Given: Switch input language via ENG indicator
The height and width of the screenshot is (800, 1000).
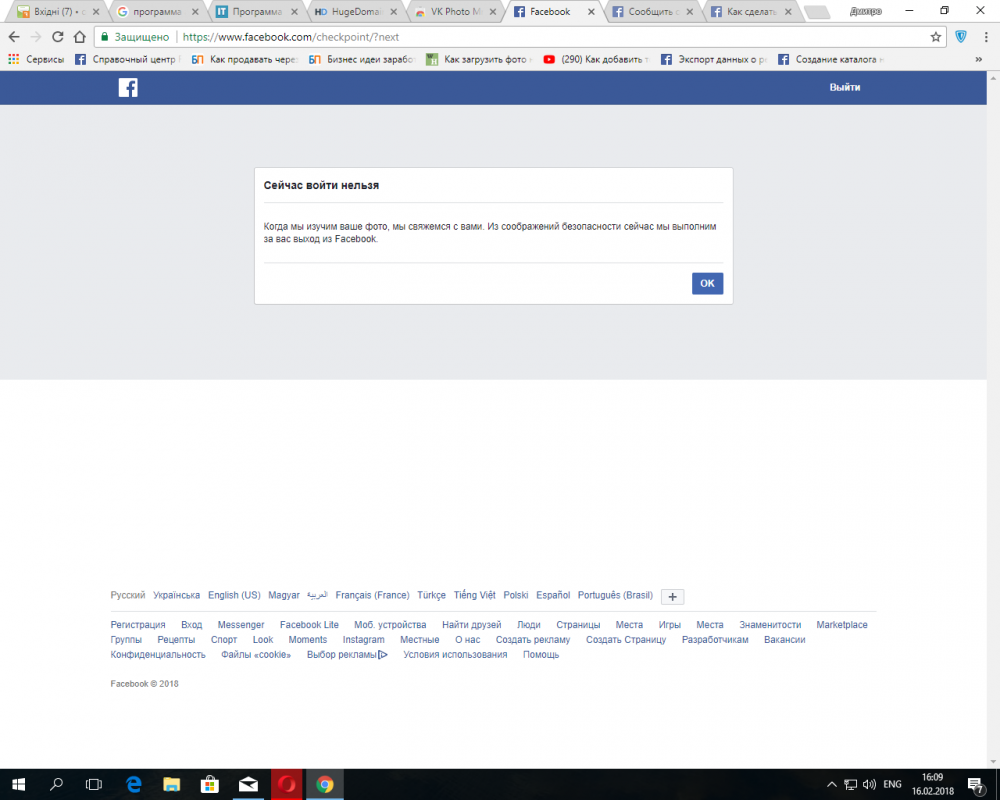Looking at the screenshot, I should point(892,784).
